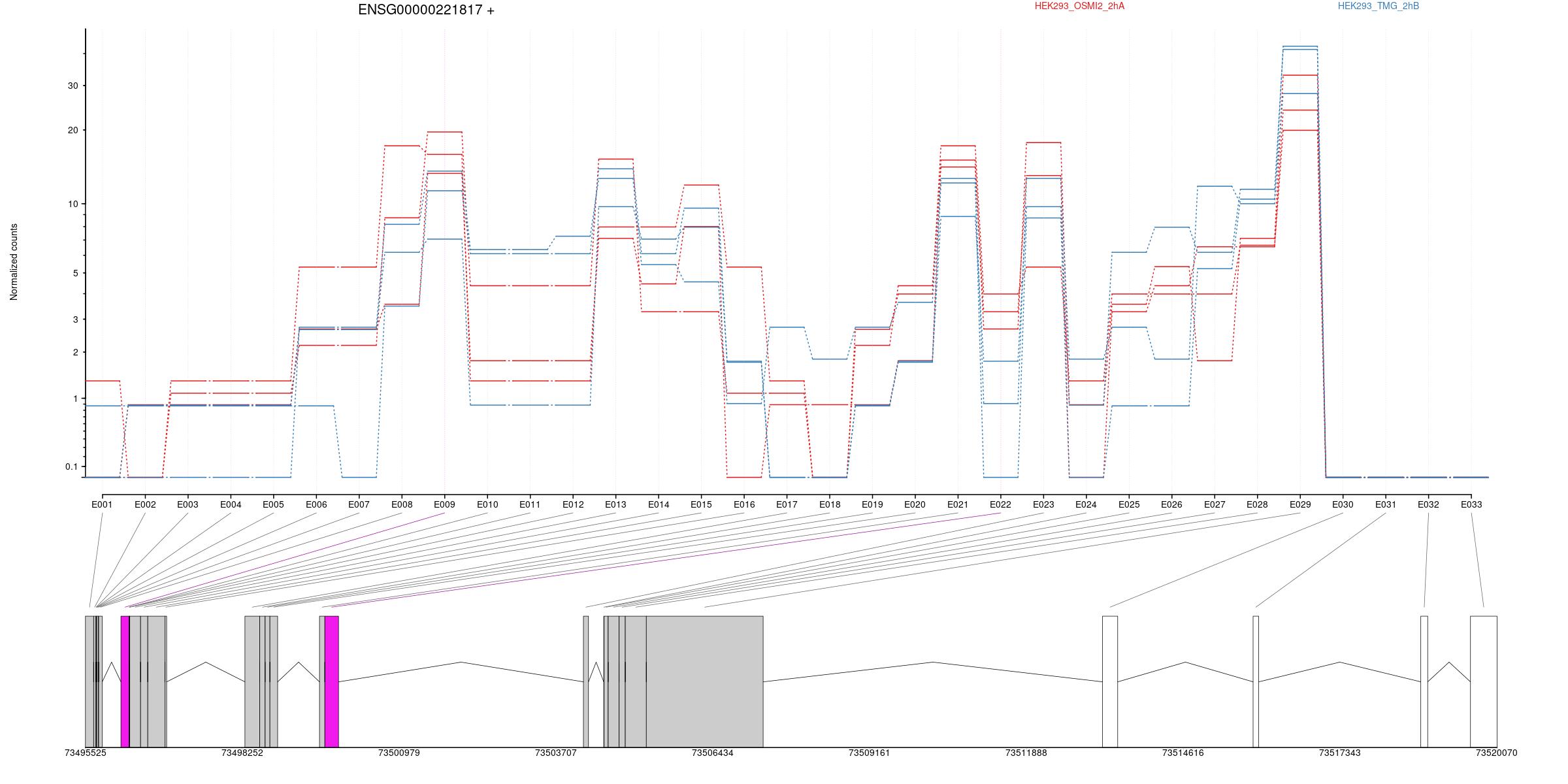Select the HEK293_TMG_2hB legend label
This screenshot has height=784, width=1568.
1378,6
